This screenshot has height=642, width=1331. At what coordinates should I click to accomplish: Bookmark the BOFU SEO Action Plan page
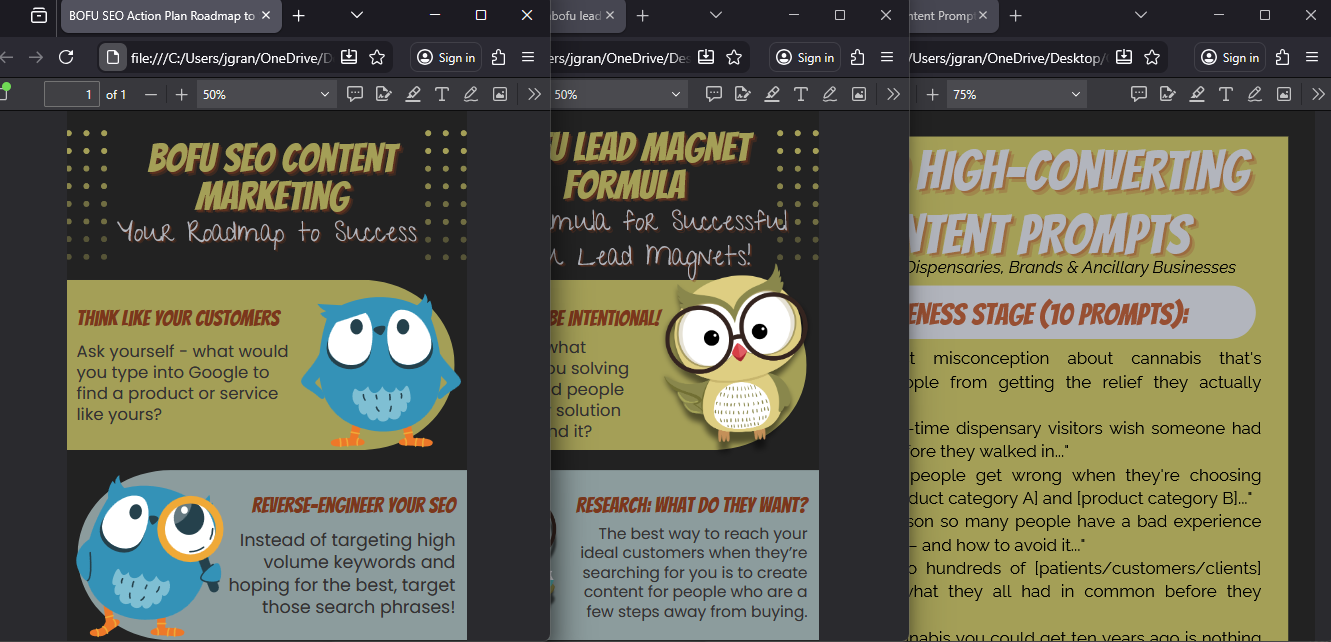click(x=377, y=57)
